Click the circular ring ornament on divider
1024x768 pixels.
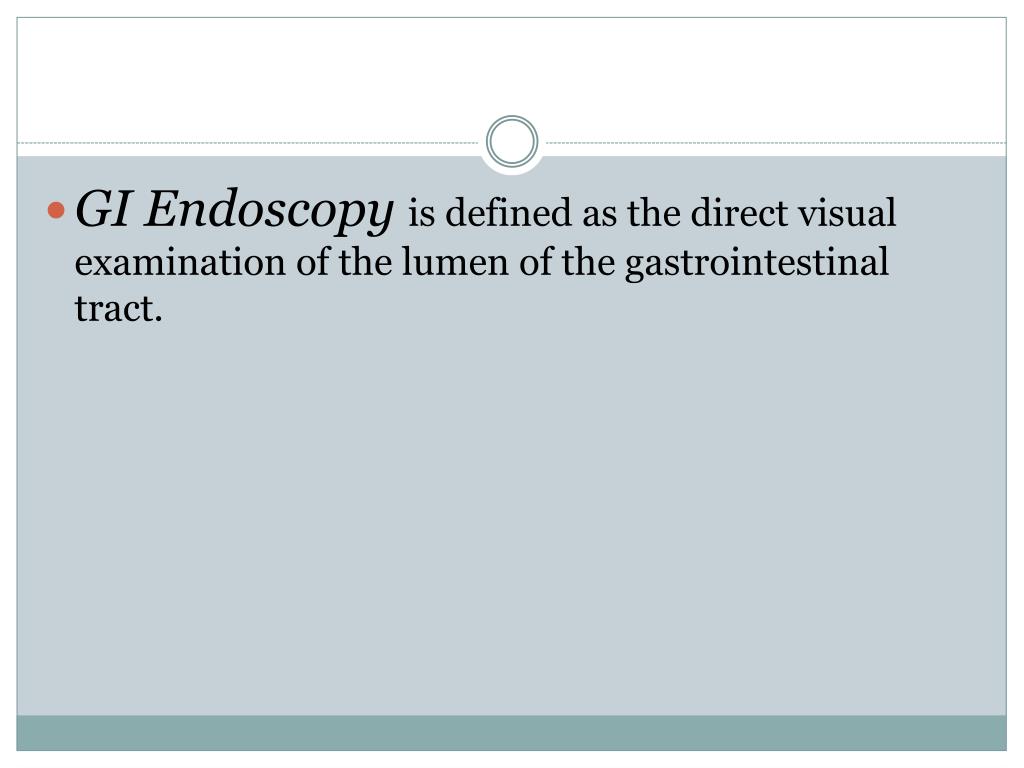512,142
